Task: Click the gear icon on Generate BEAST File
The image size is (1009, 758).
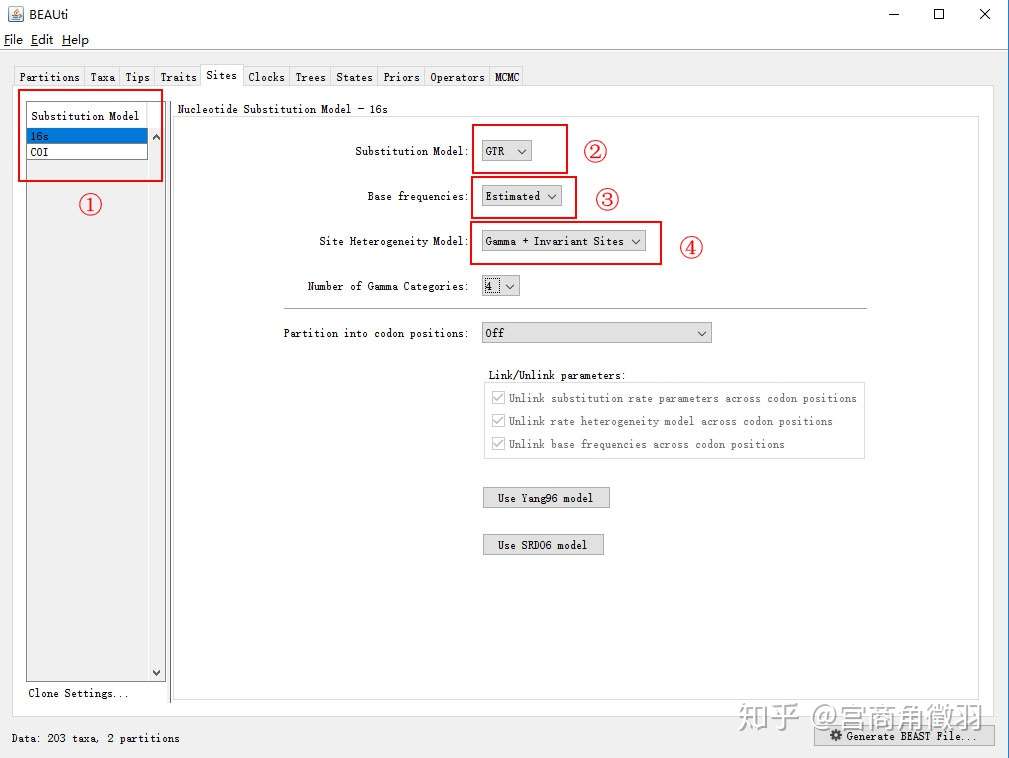Action: tap(835, 735)
